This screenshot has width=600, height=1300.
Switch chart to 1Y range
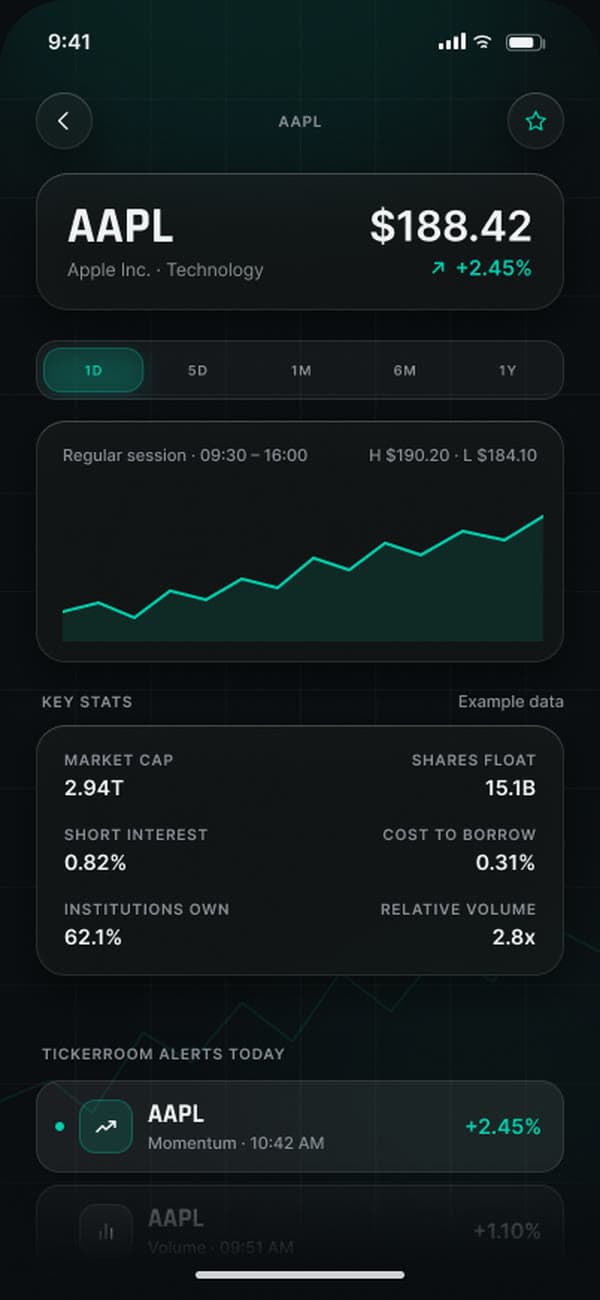(x=507, y=370)
